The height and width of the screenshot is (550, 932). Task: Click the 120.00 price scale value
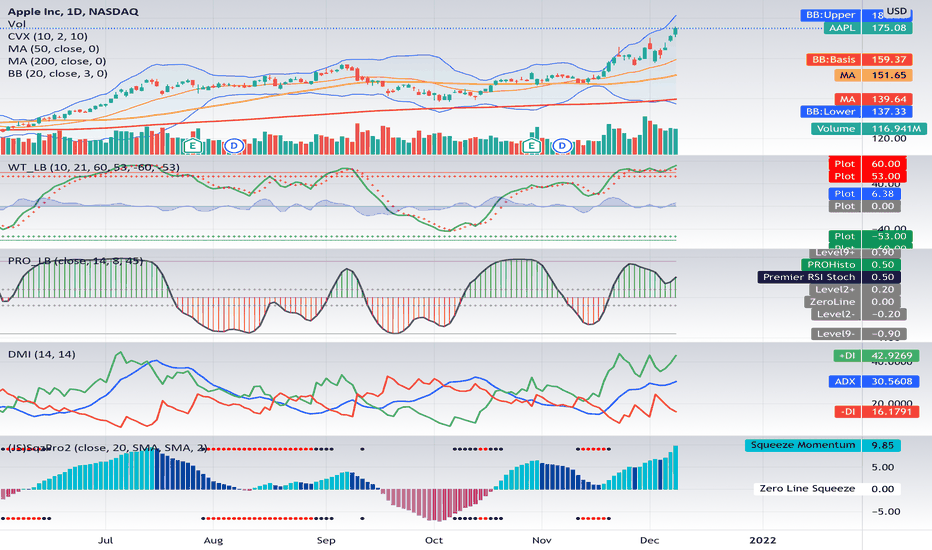(x=889, y=139)
